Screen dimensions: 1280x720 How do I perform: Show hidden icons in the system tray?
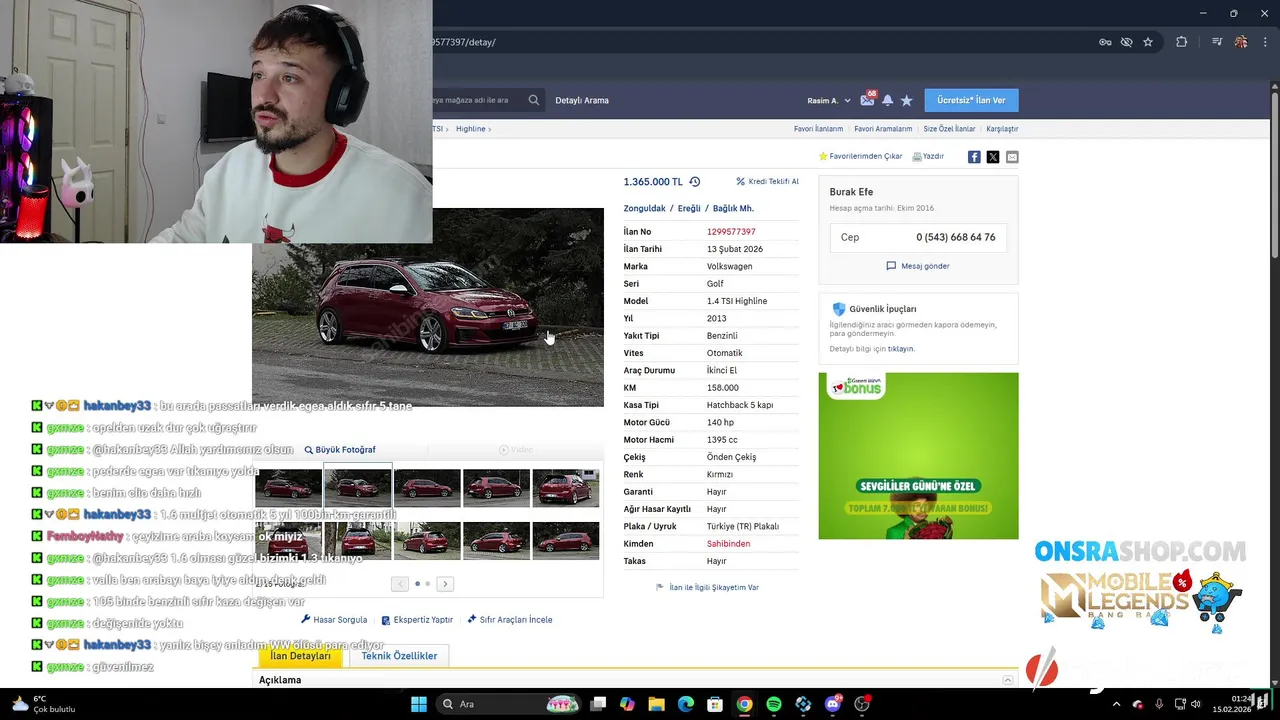(x=1116, y=704)
